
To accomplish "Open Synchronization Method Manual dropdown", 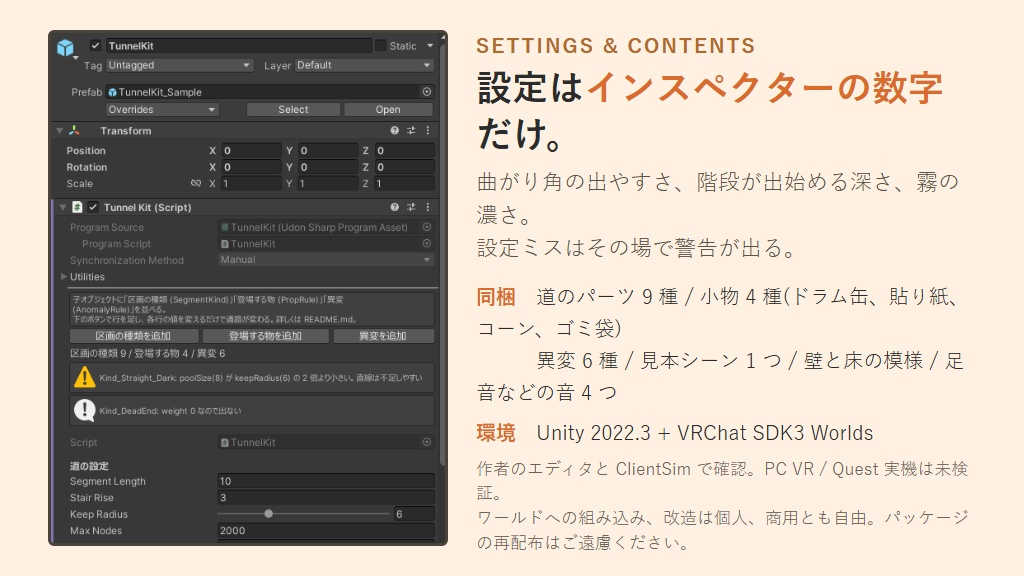I will [326, 260].
